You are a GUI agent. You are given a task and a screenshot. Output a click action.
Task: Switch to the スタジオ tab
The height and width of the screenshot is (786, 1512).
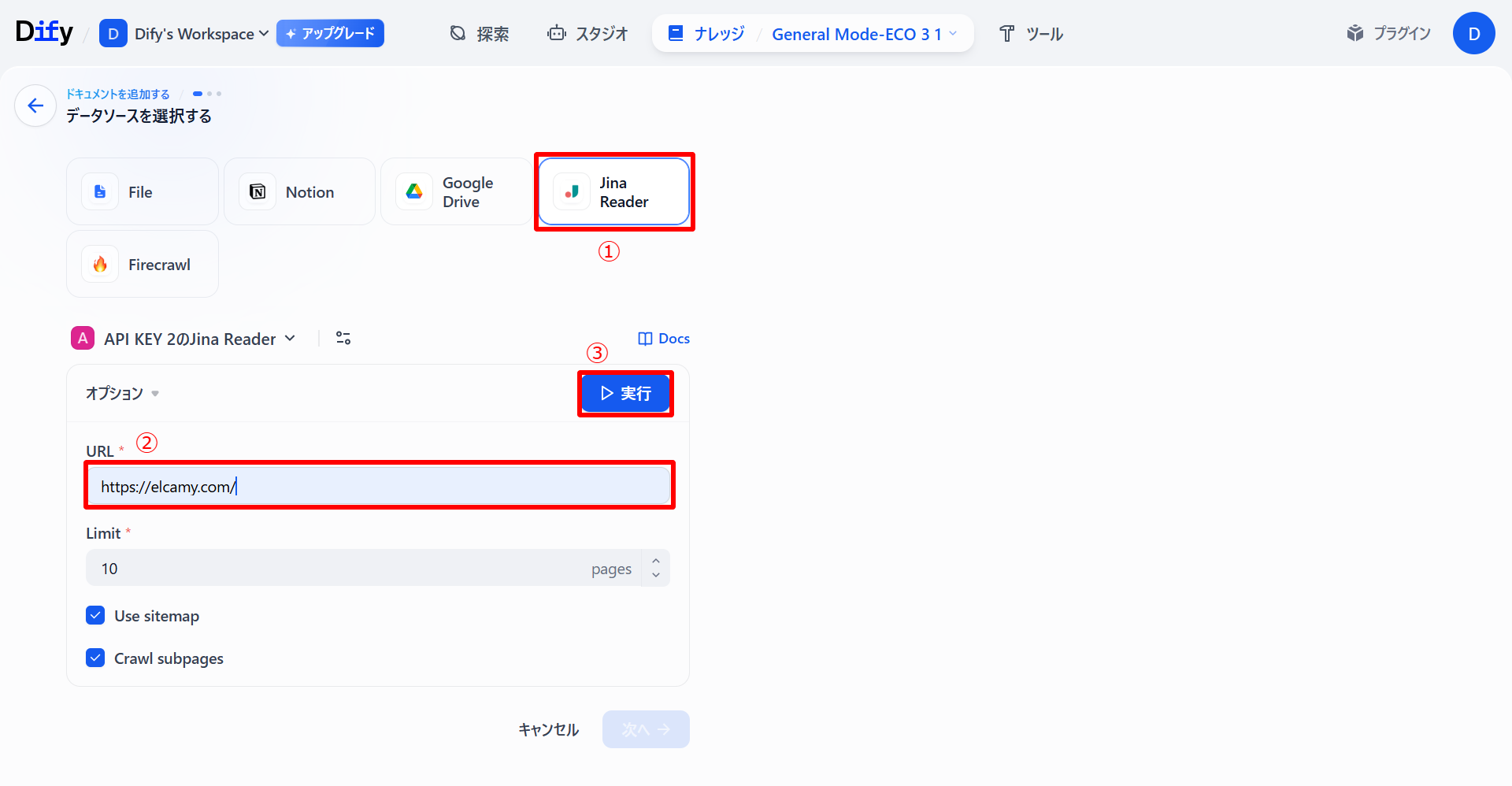587,34
